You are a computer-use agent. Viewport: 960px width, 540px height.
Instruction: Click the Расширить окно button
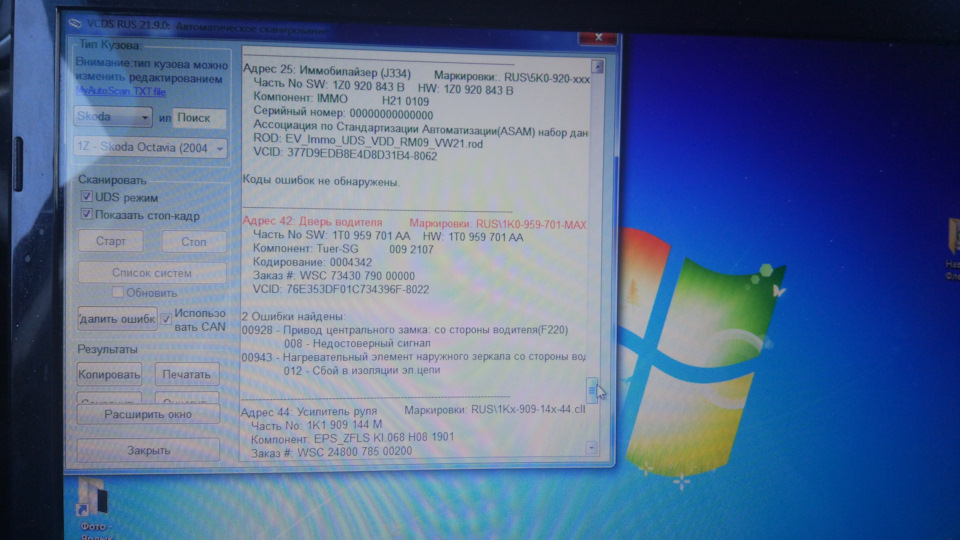(148, 414)
